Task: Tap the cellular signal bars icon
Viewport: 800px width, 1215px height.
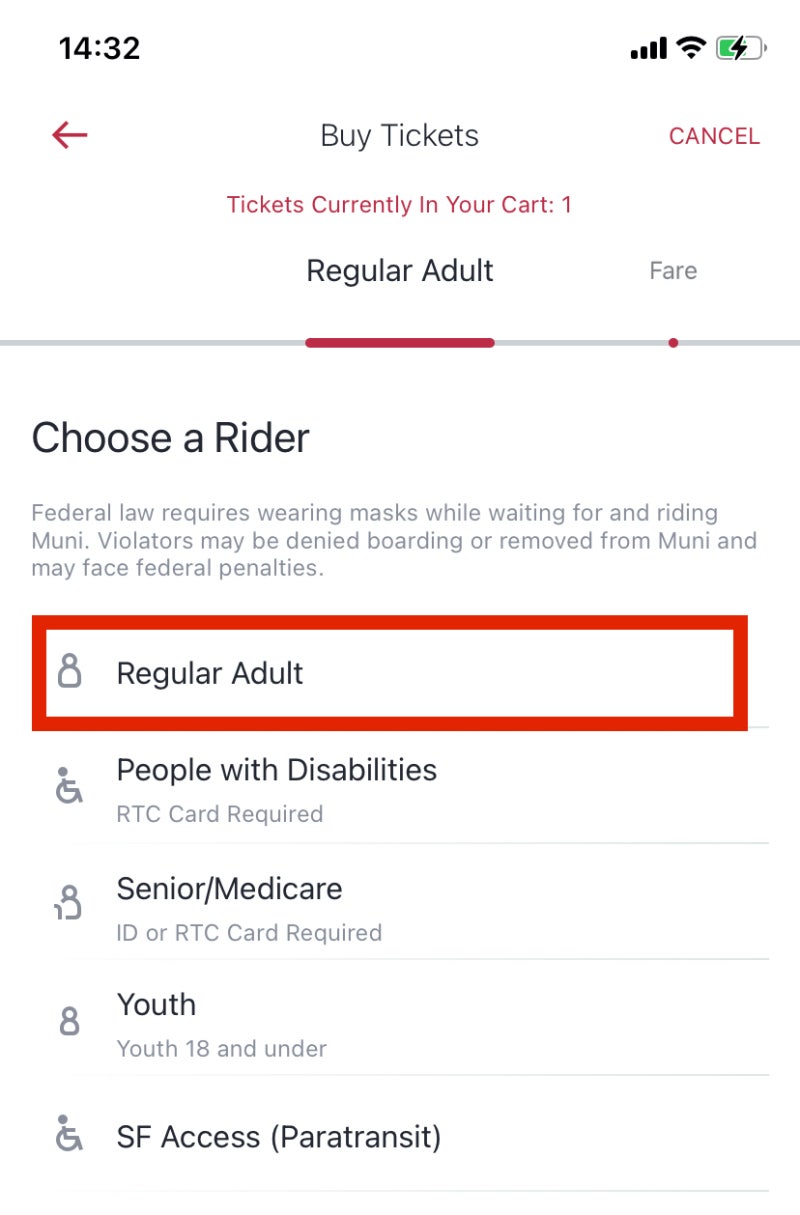Action: click(648, 48)
